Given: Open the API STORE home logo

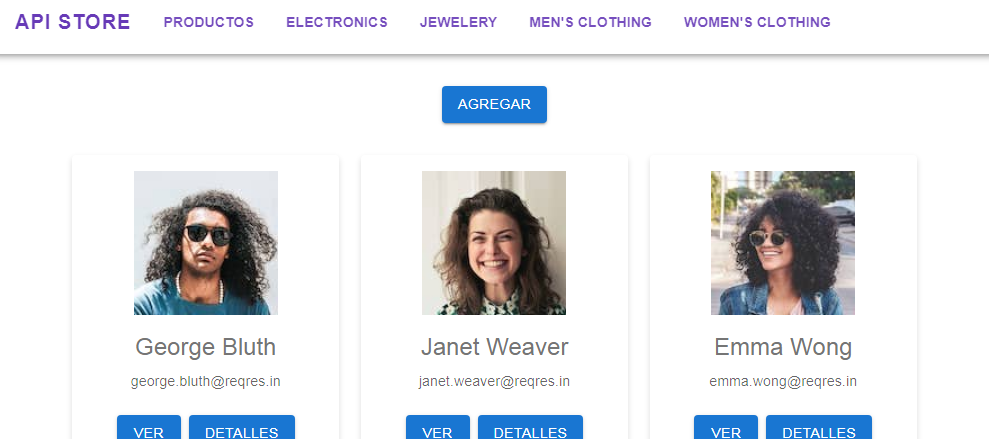Looking at the screenshot, I should 73,22.
